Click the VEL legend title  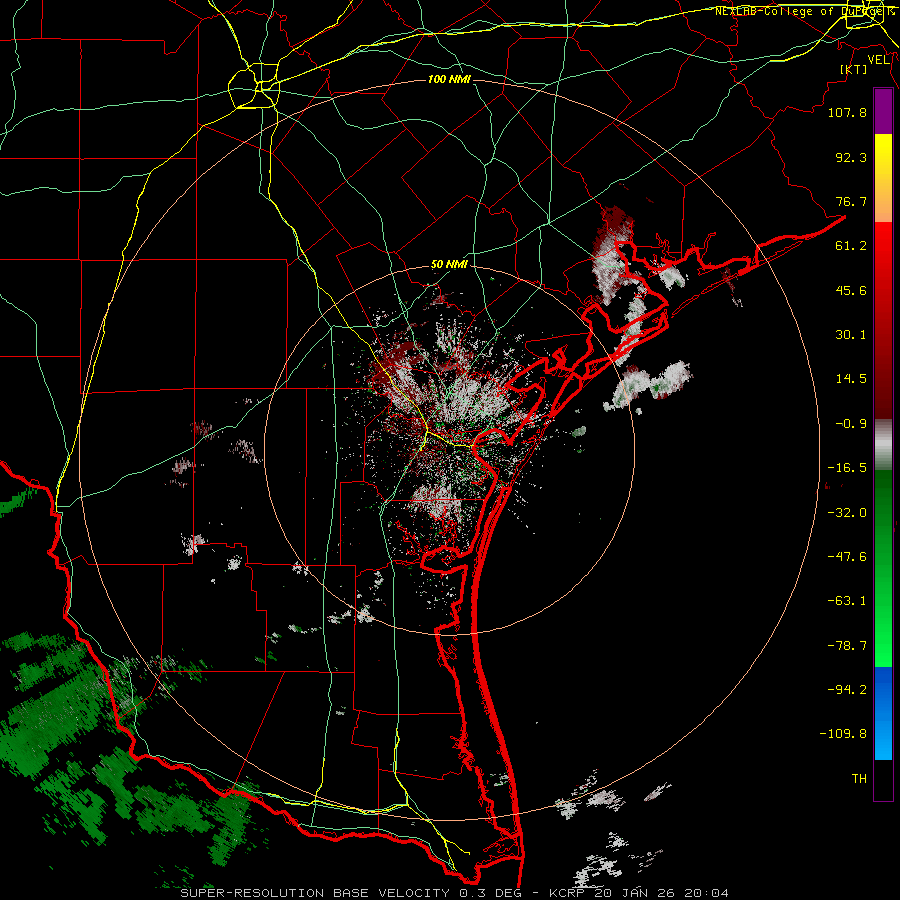pyautogui.click(x=878, y=60)
